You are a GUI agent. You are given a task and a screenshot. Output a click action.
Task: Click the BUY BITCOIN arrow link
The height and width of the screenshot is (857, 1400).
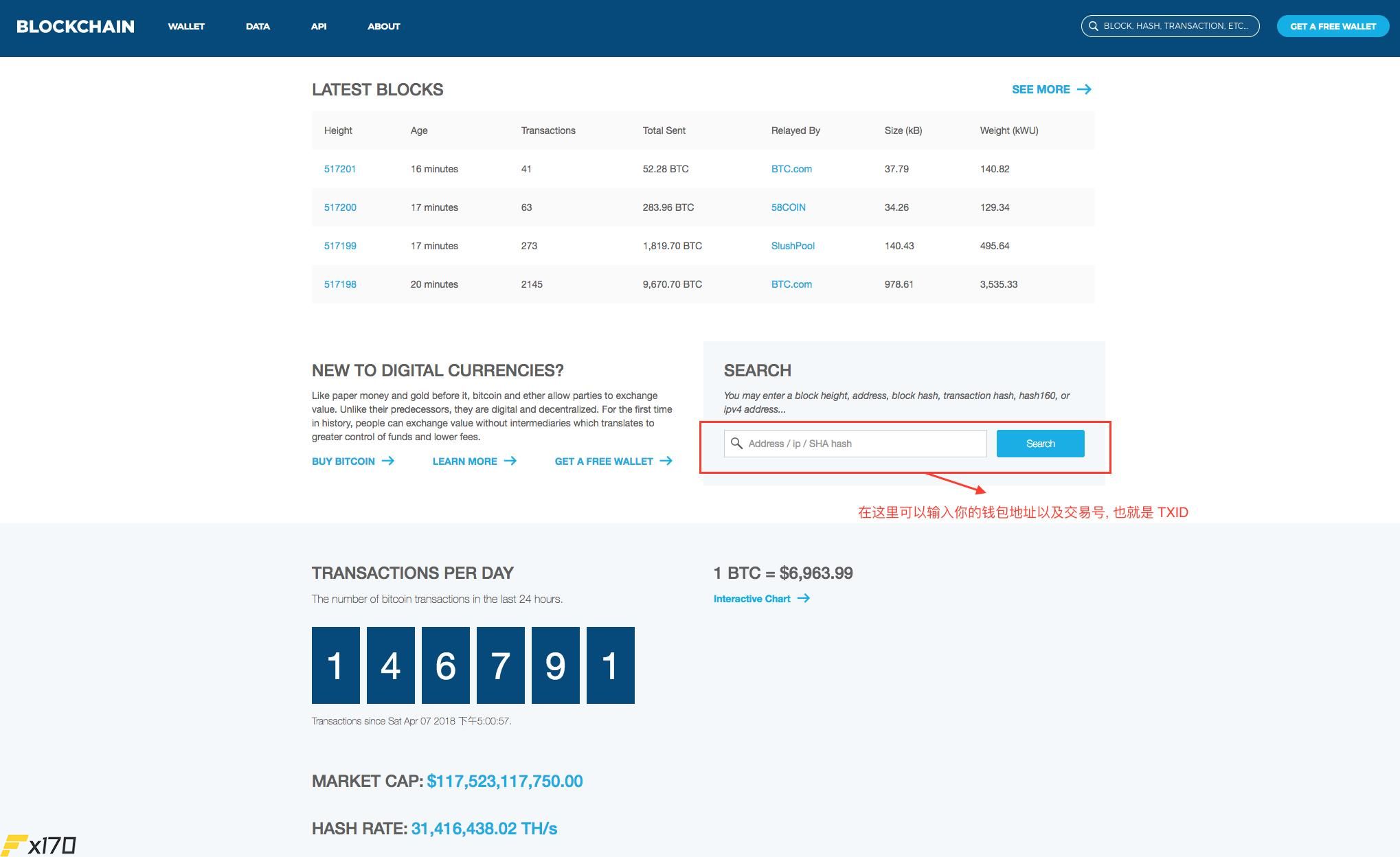[354, 461]
